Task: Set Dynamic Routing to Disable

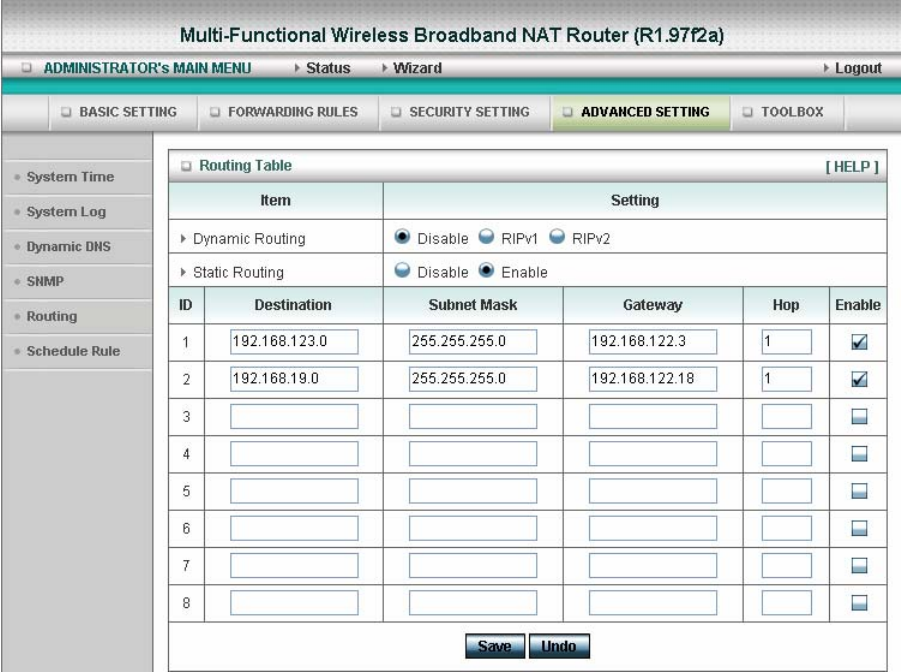Action: tap(402, 236)
